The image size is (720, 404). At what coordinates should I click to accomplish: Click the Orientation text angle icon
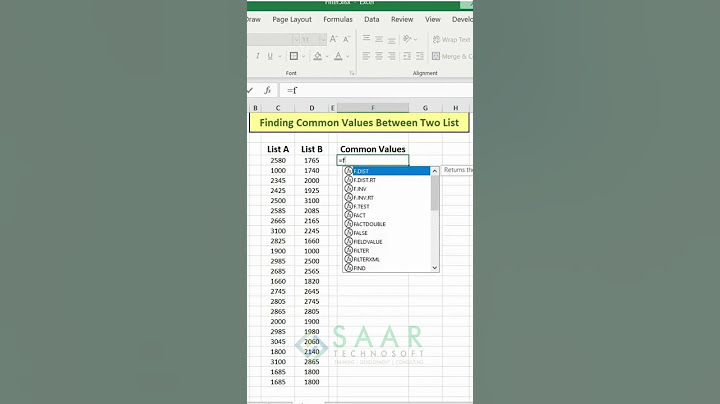coord(407,39)
